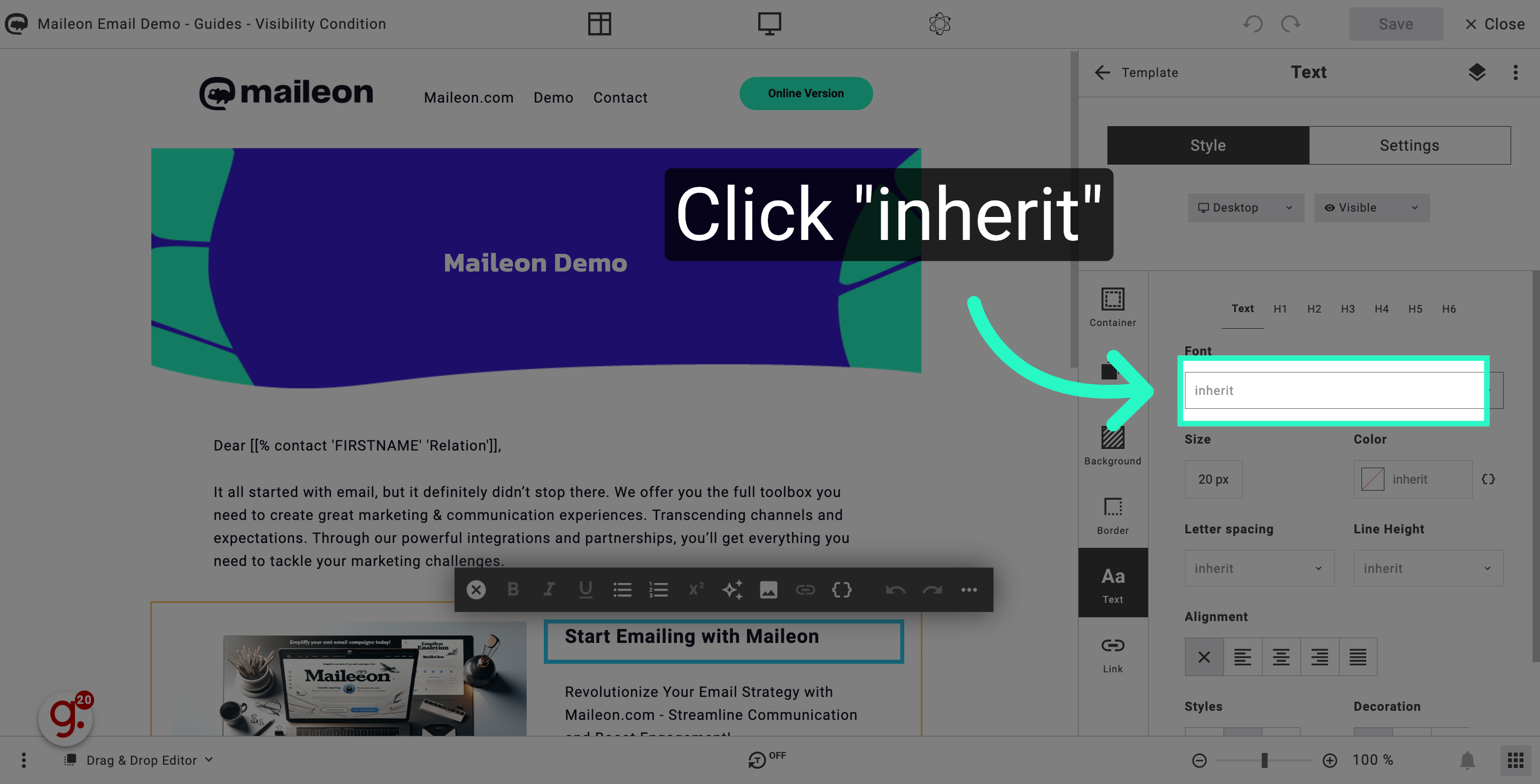
Task: Open the Visible visibility dropdown
Action: point(1372,207)
